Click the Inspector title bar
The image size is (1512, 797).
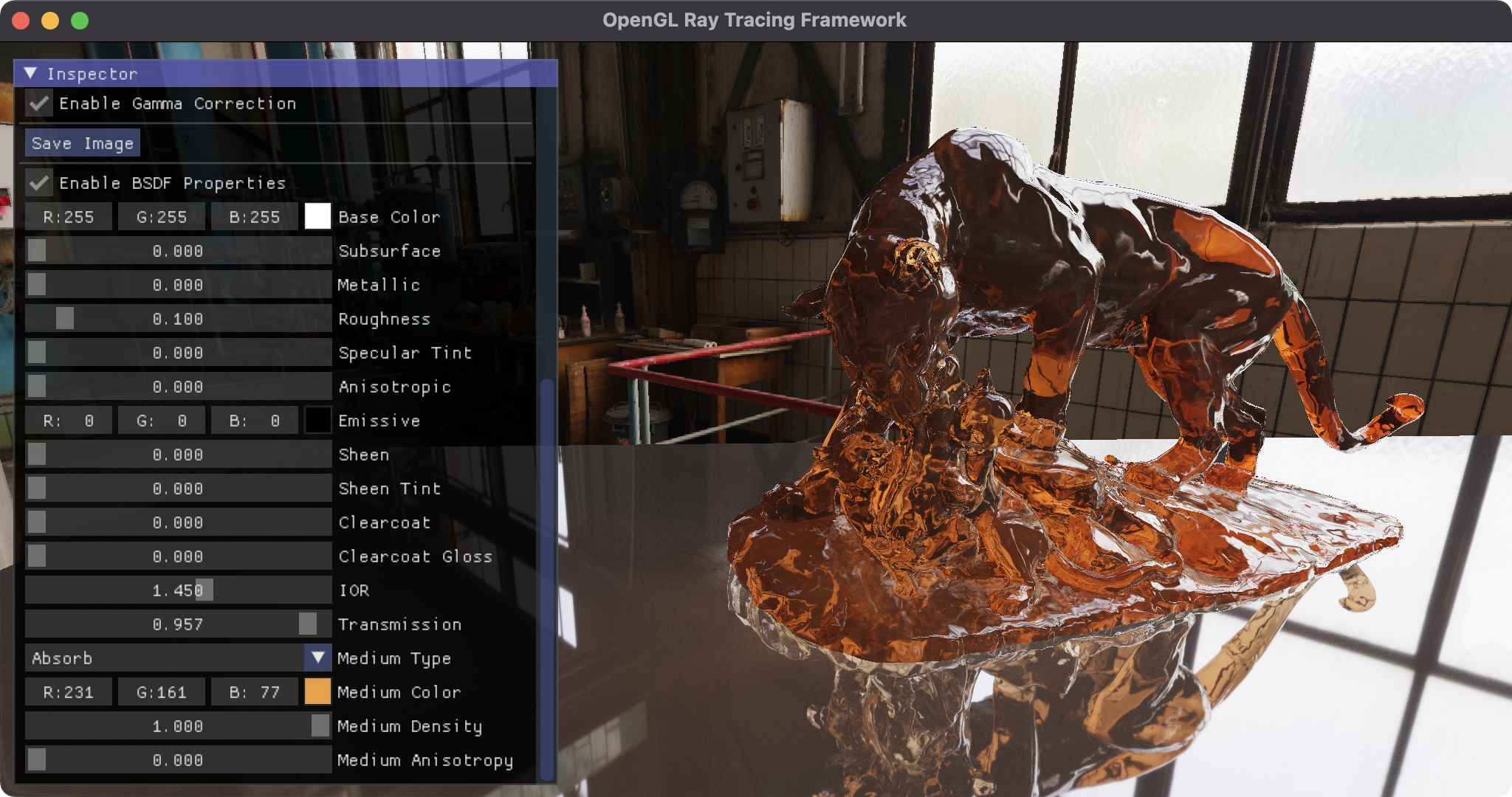tap(295, 73)
